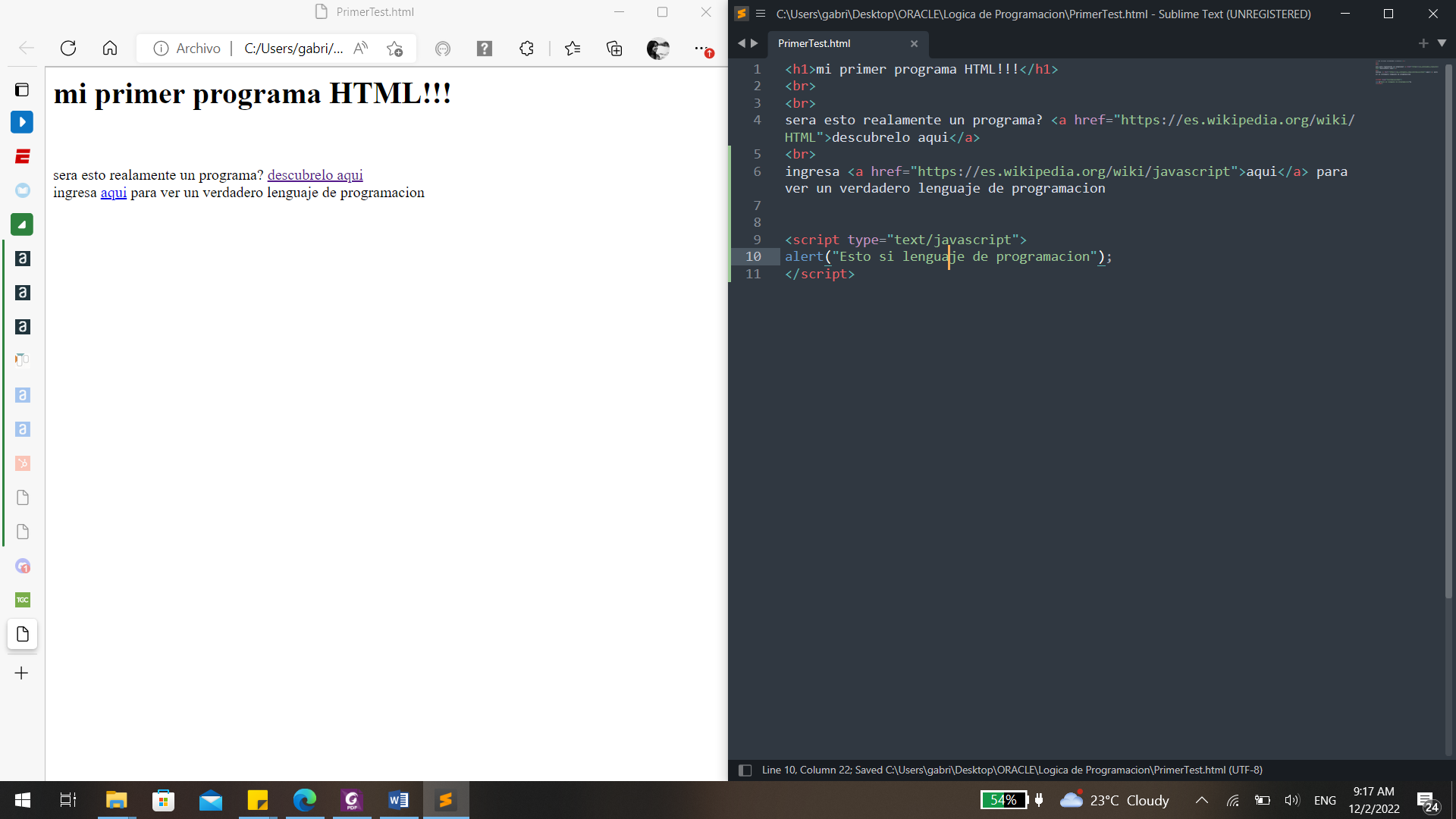Click the browser refresh button
Image resolution: width=1456 pixels, height=819 pixels.
[68, 49]
